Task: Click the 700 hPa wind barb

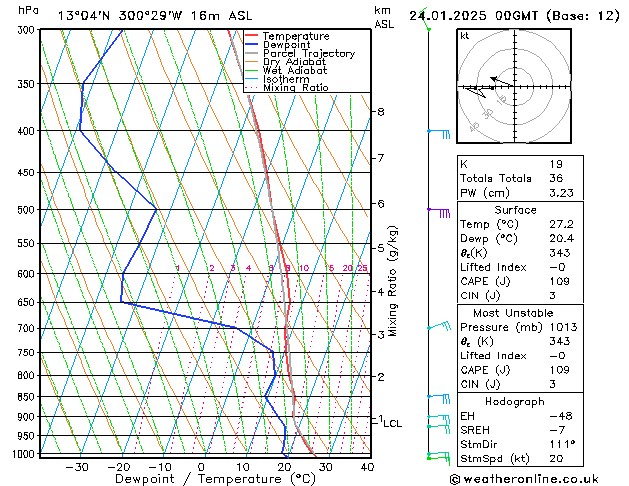Action: point(439,326)
